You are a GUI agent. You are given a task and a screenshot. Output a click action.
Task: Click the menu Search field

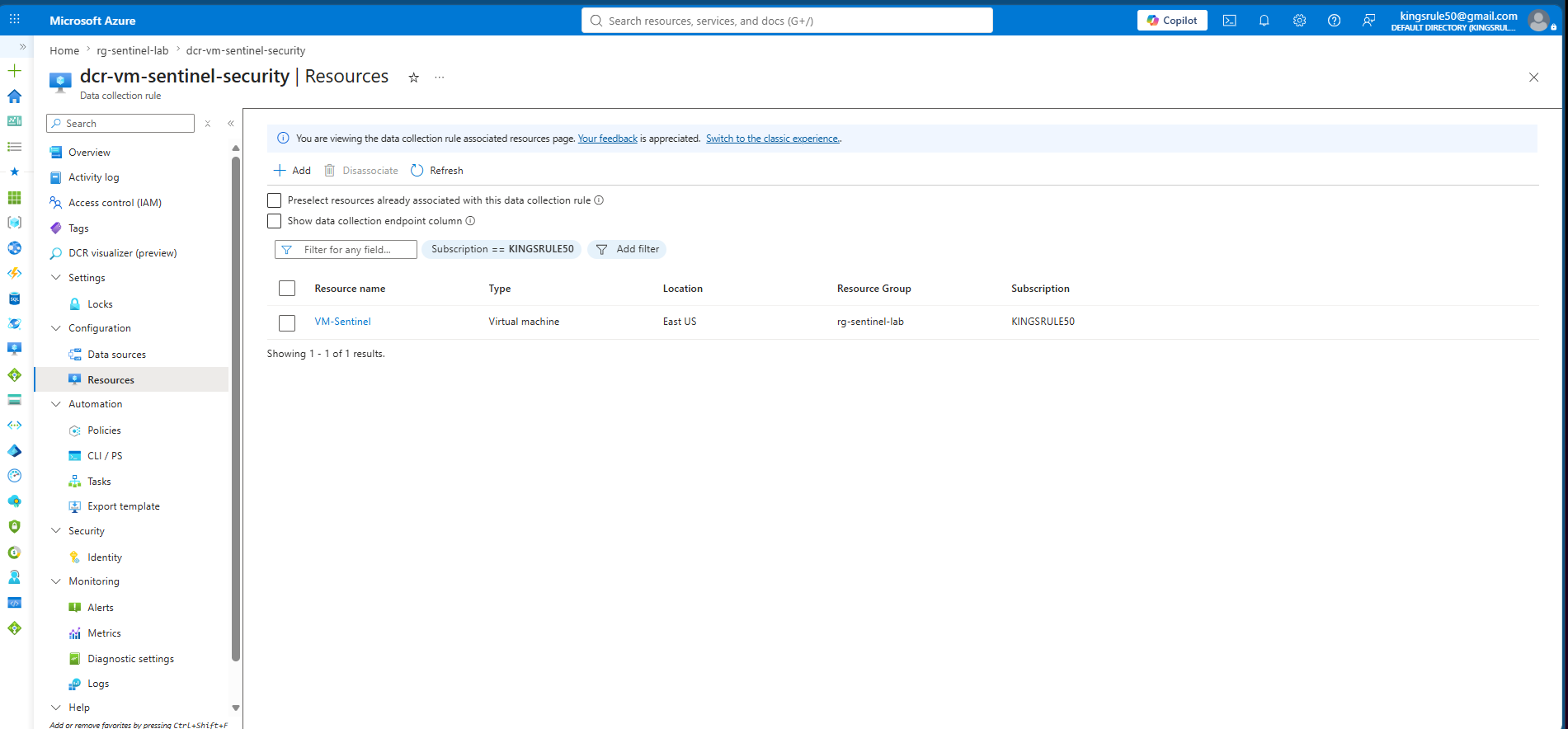pos(120,124)
